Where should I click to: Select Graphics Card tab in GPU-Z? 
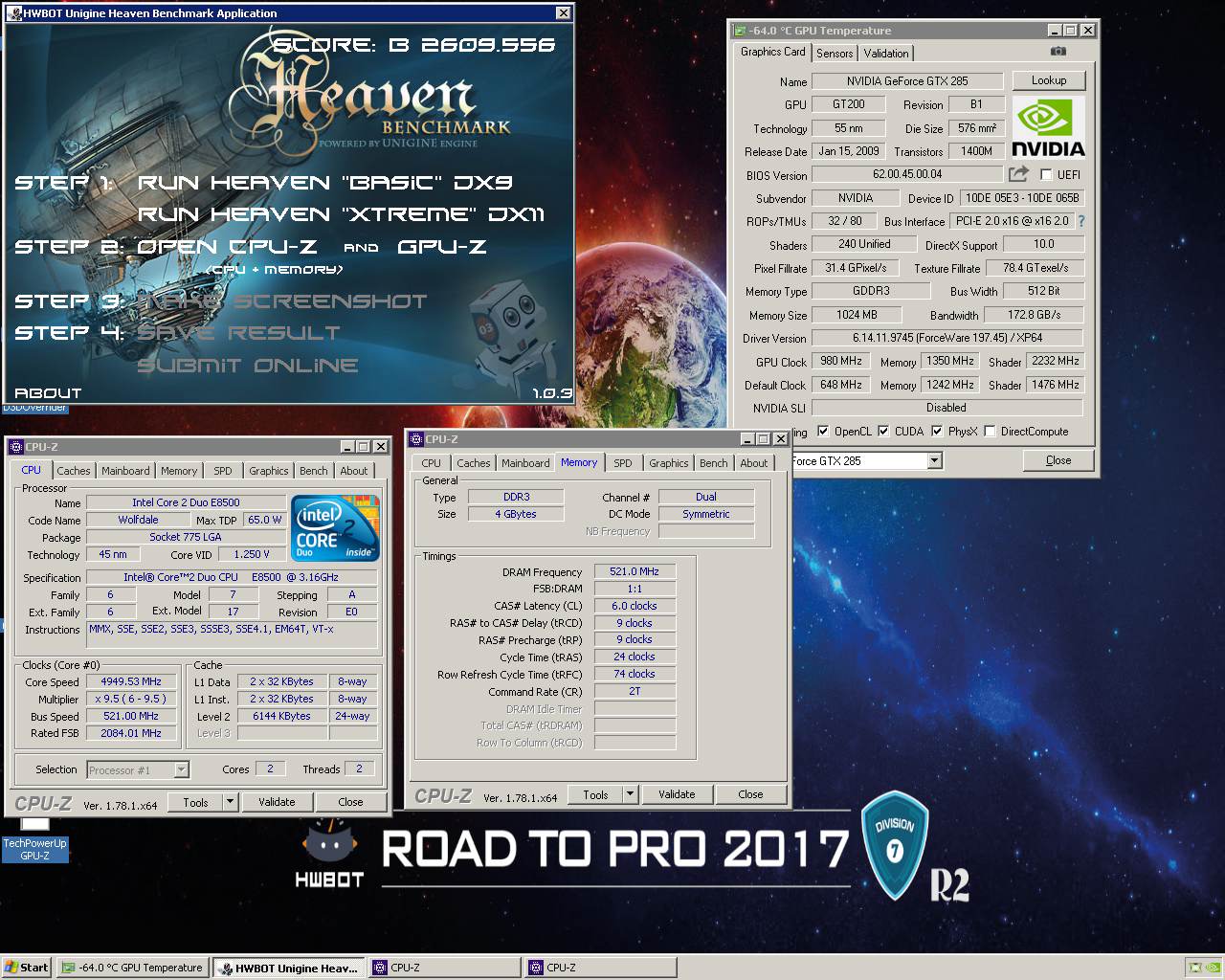click(773, 52)
